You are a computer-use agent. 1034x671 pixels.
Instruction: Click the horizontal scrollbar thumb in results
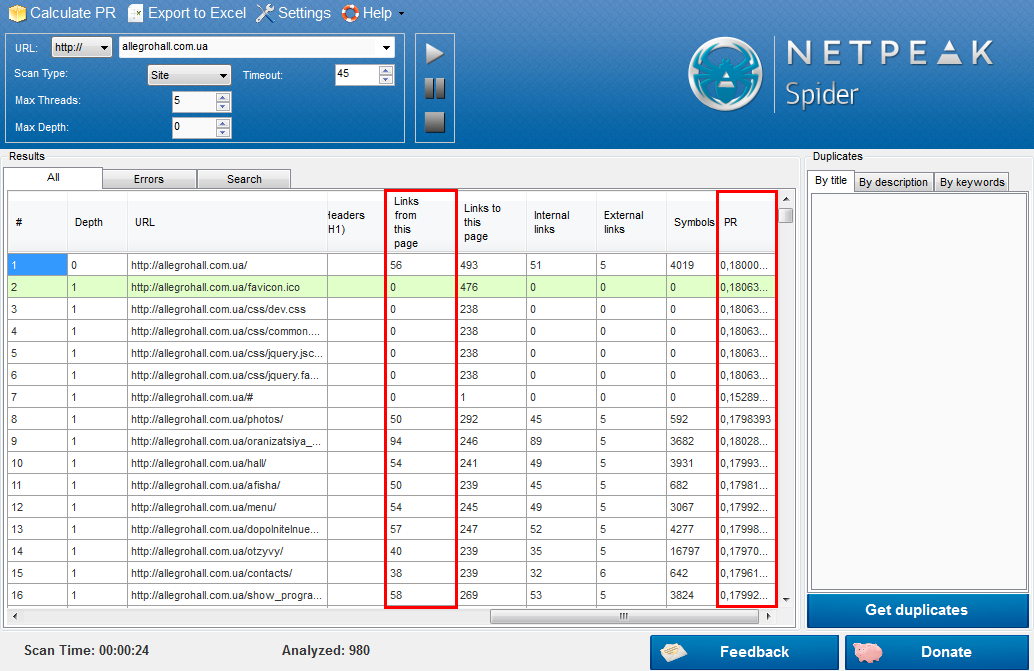[624, 617]
